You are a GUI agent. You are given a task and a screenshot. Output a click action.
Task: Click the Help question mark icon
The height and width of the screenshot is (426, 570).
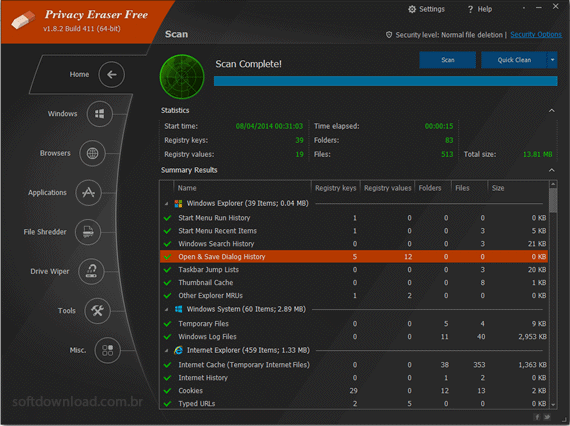tap(470, 9)
